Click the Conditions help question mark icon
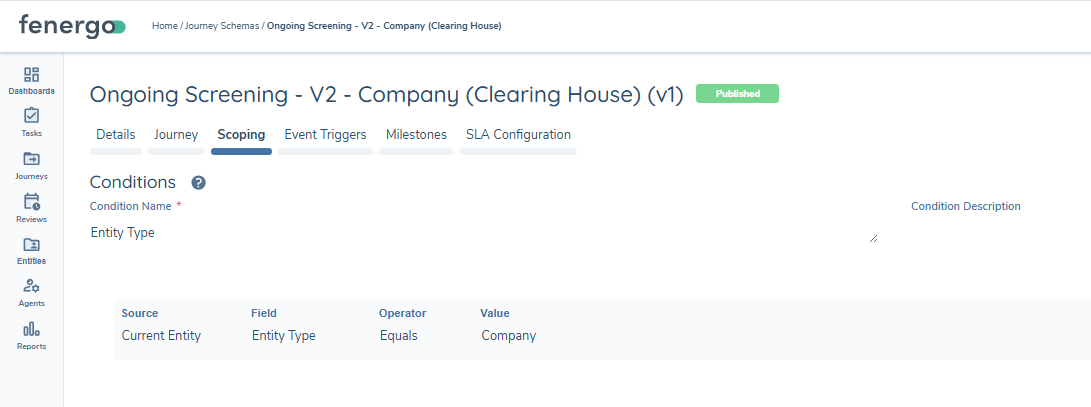The width and height of the screenshot is (1091, 407). click(x=198, y=183)
